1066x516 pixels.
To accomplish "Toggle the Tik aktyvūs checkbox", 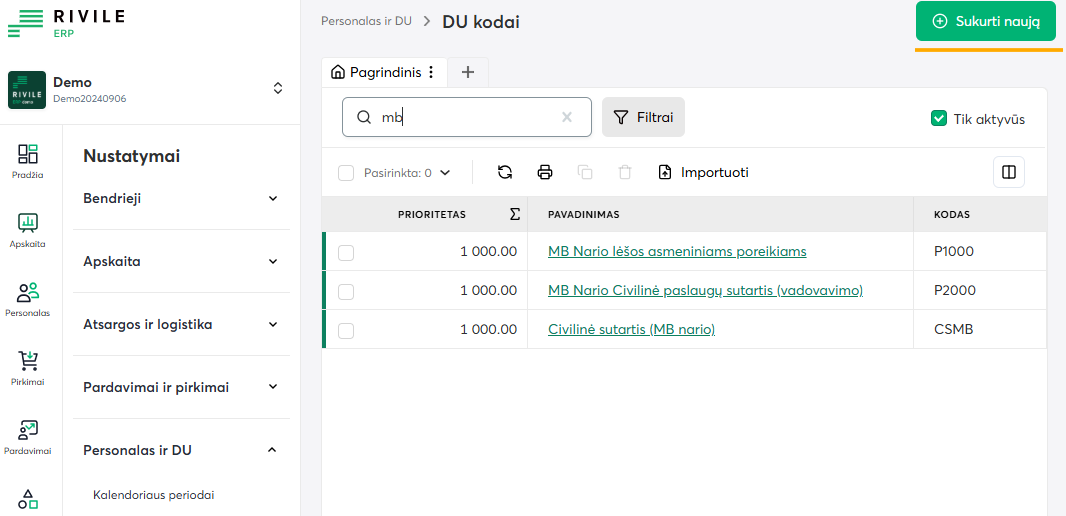I will point(938,119).
